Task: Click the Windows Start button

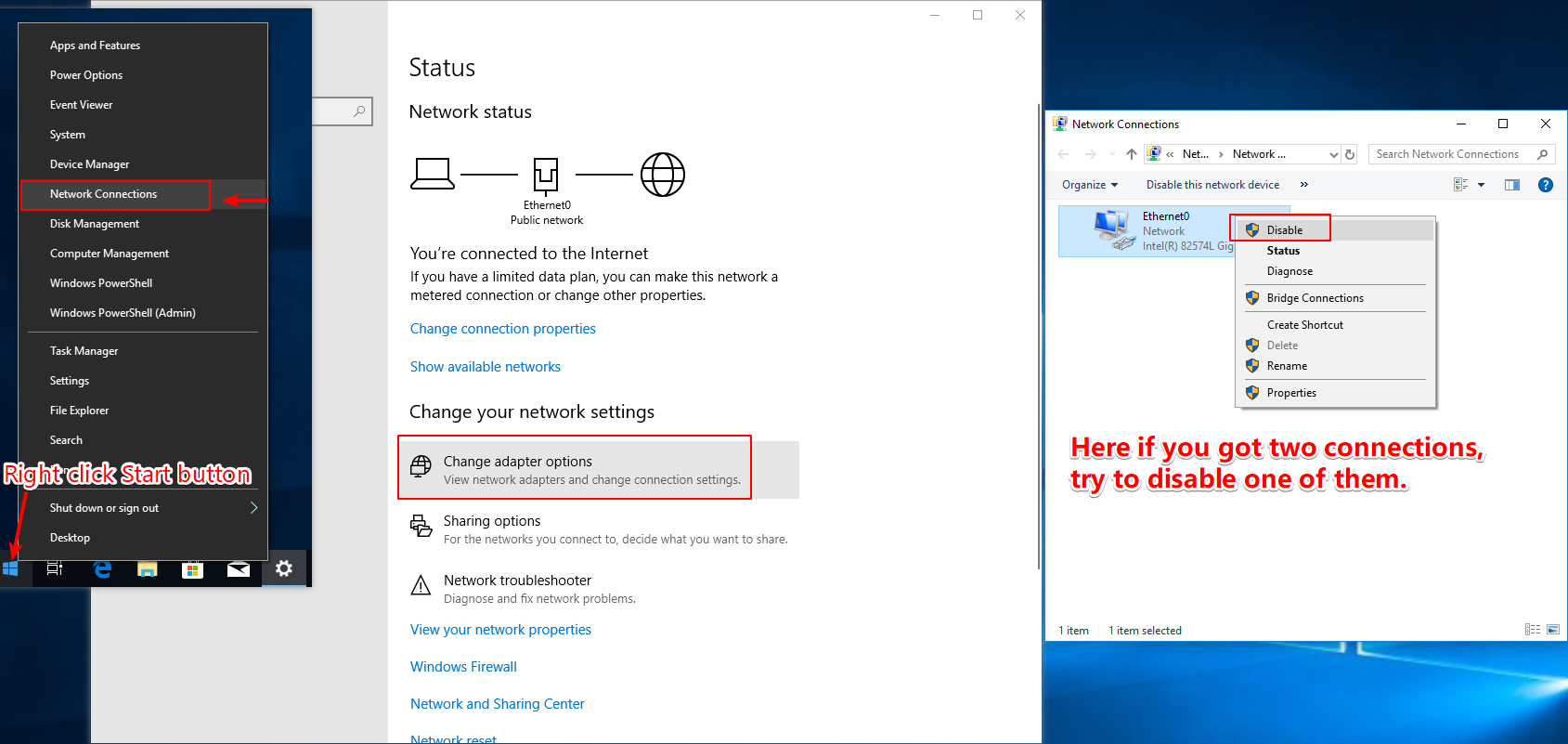Action: pyautogui.click(x=11, y=568)
